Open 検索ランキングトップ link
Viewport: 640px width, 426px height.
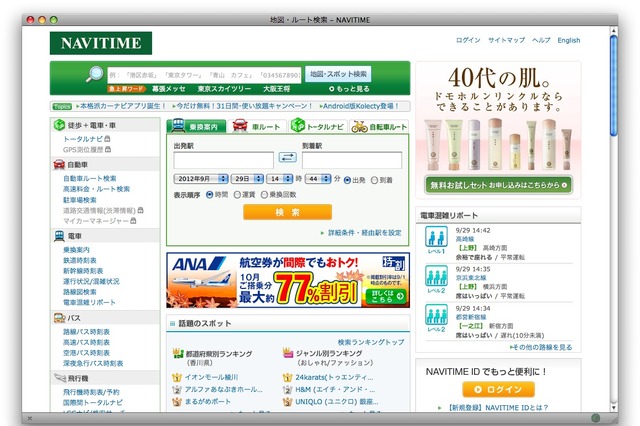pos(371,342)
